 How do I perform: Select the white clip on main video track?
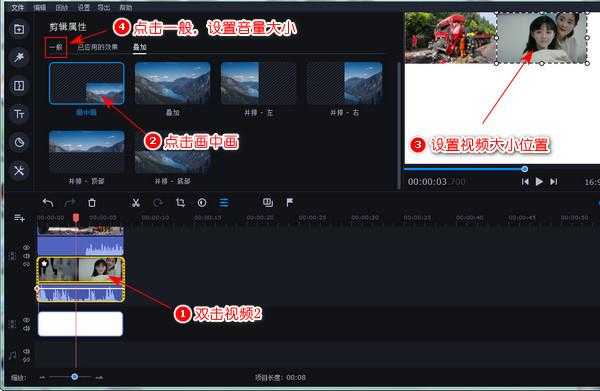(81, 324)
